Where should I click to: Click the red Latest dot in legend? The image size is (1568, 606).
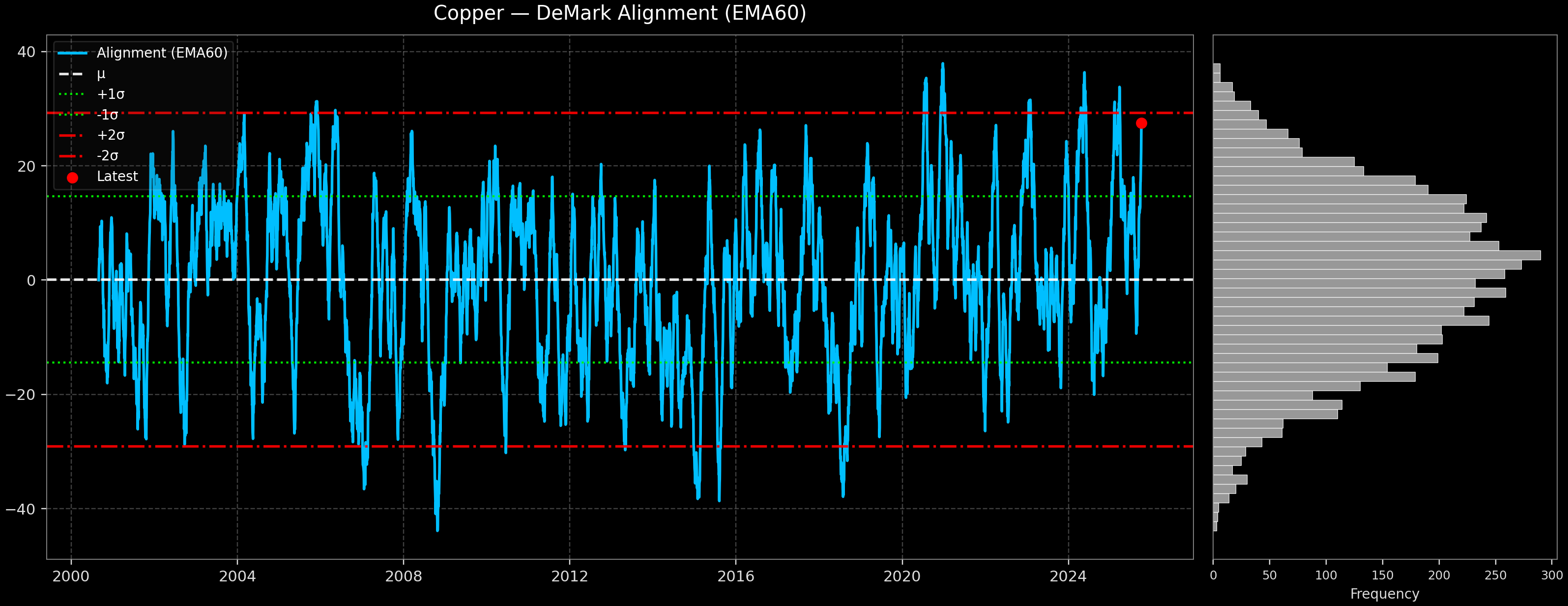[72, 178]
